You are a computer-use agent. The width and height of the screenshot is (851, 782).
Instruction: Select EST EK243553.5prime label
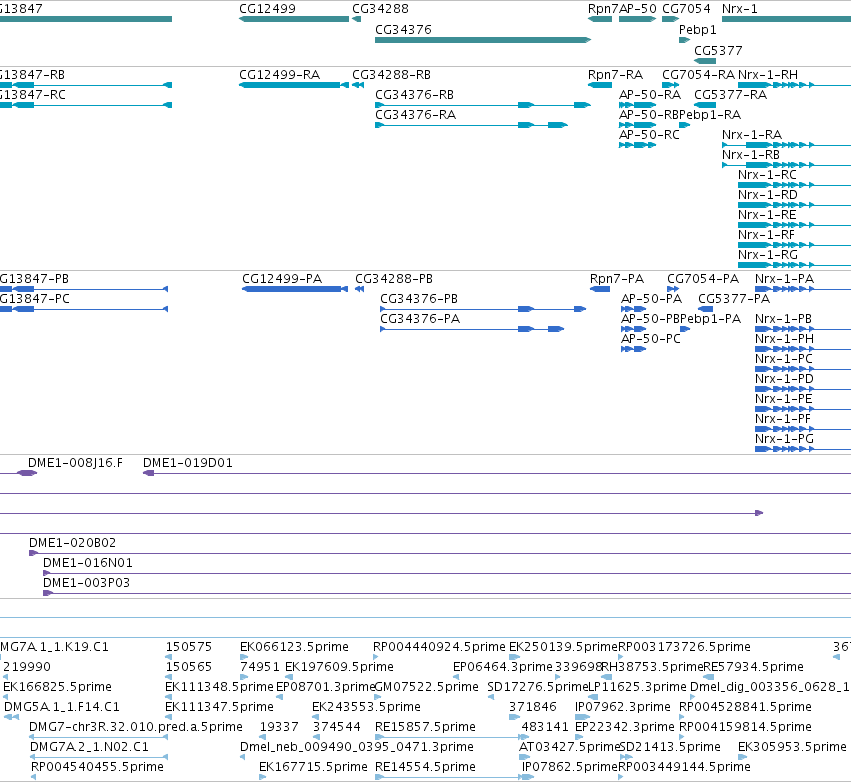[x=366, y=707]
